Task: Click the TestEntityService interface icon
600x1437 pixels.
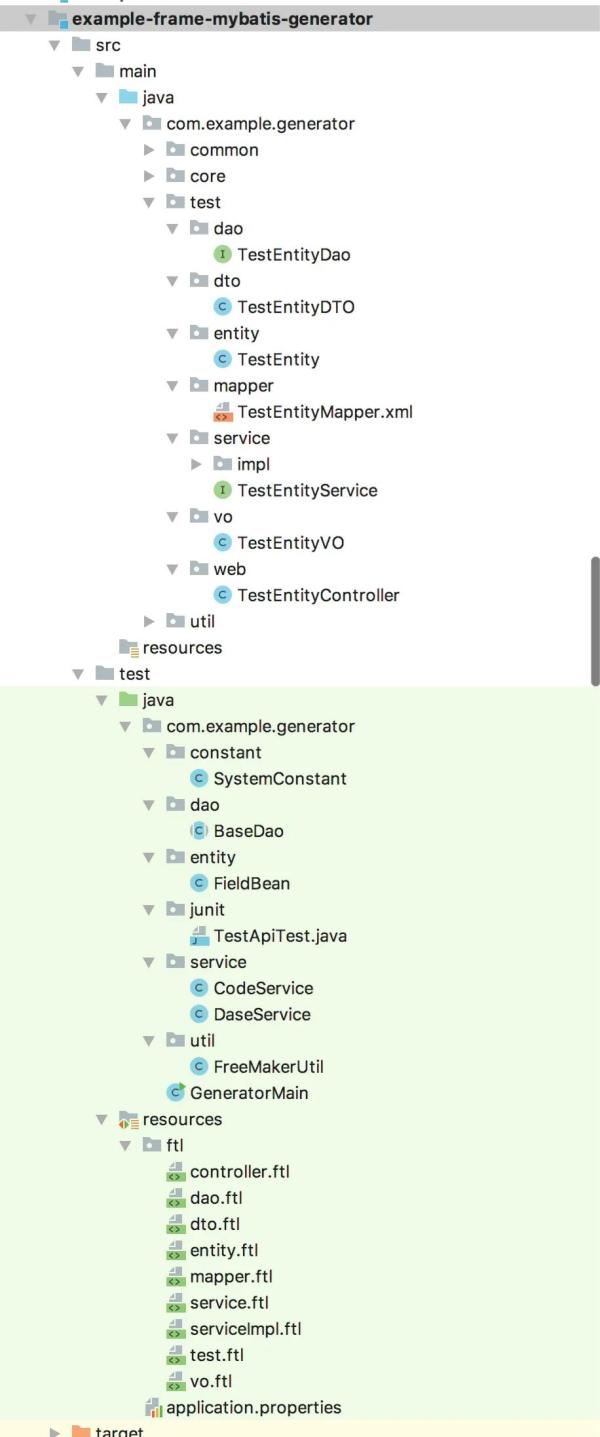Action: tap(223, 490)
